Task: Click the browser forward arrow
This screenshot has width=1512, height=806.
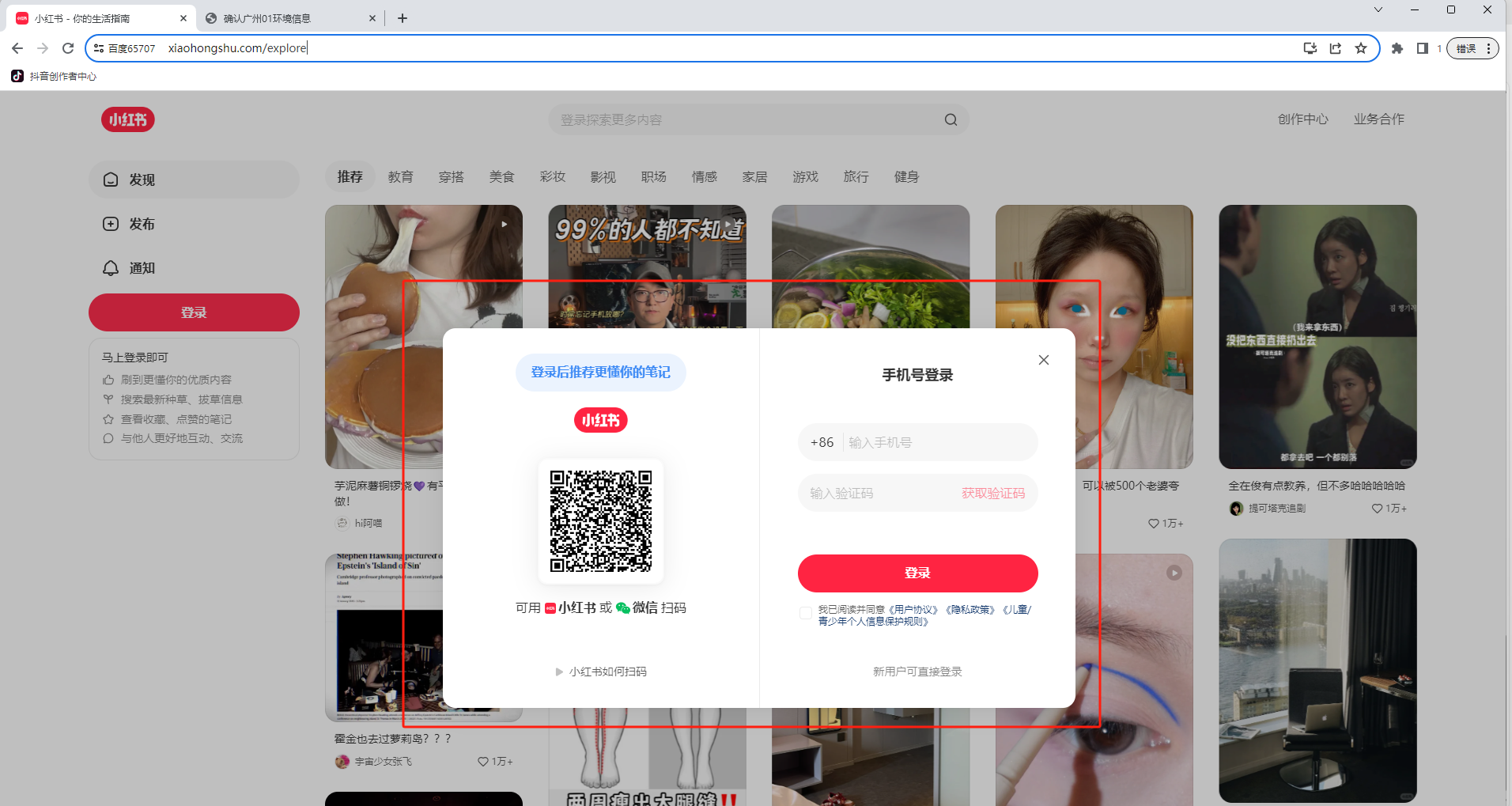Action: coord(43,48)
